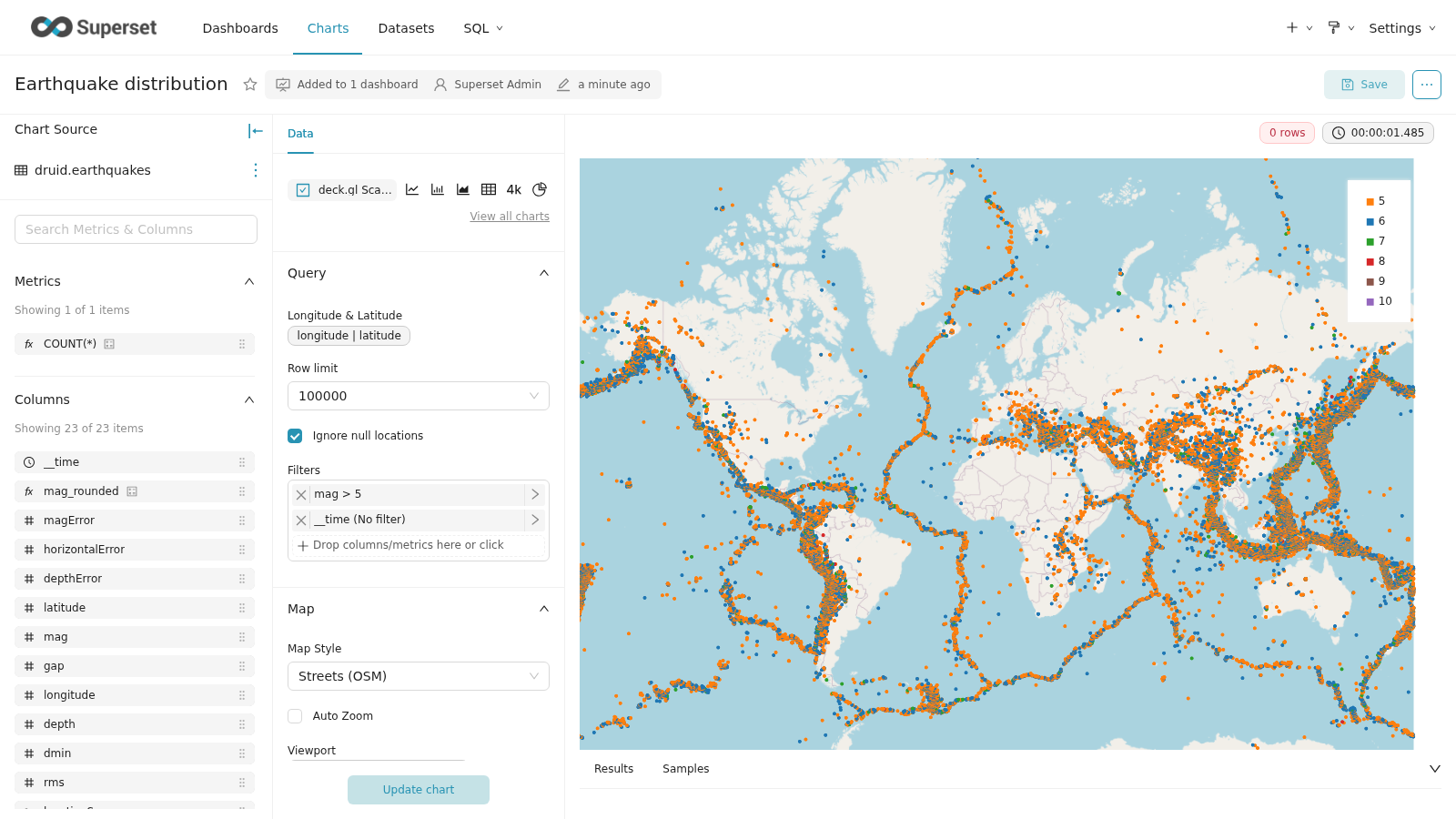The image size is (1456, 819).
Task: Focus the Search Metrics & Columns field
Action: (x=136, y=229)
